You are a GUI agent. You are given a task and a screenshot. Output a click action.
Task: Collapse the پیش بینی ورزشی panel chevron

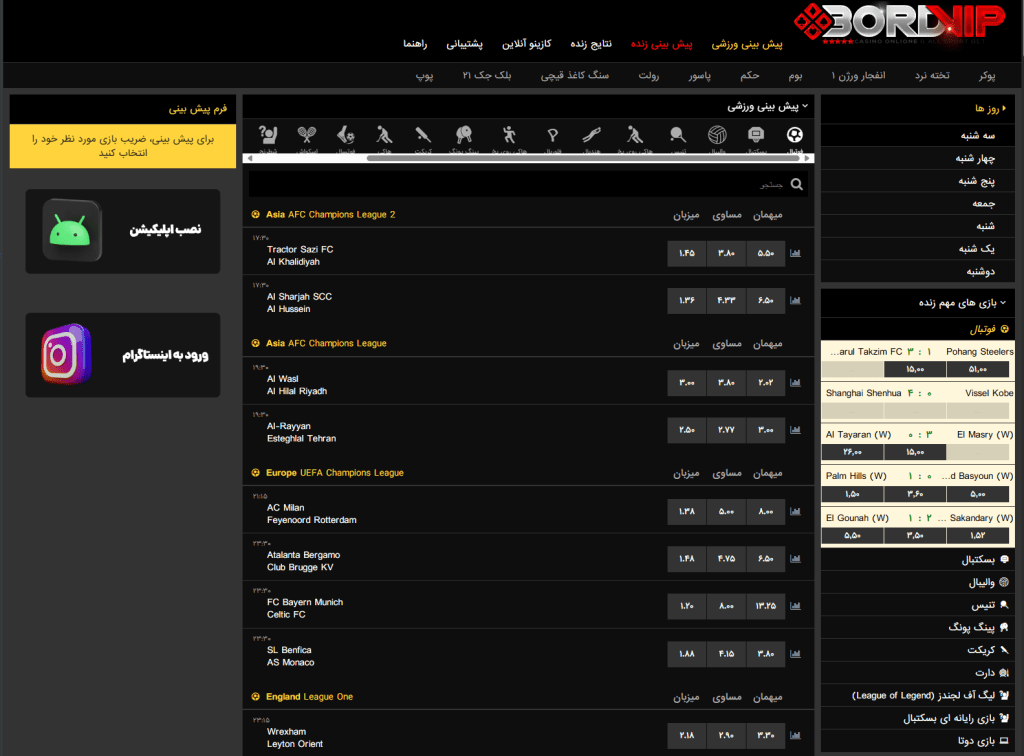click(805, 106)
